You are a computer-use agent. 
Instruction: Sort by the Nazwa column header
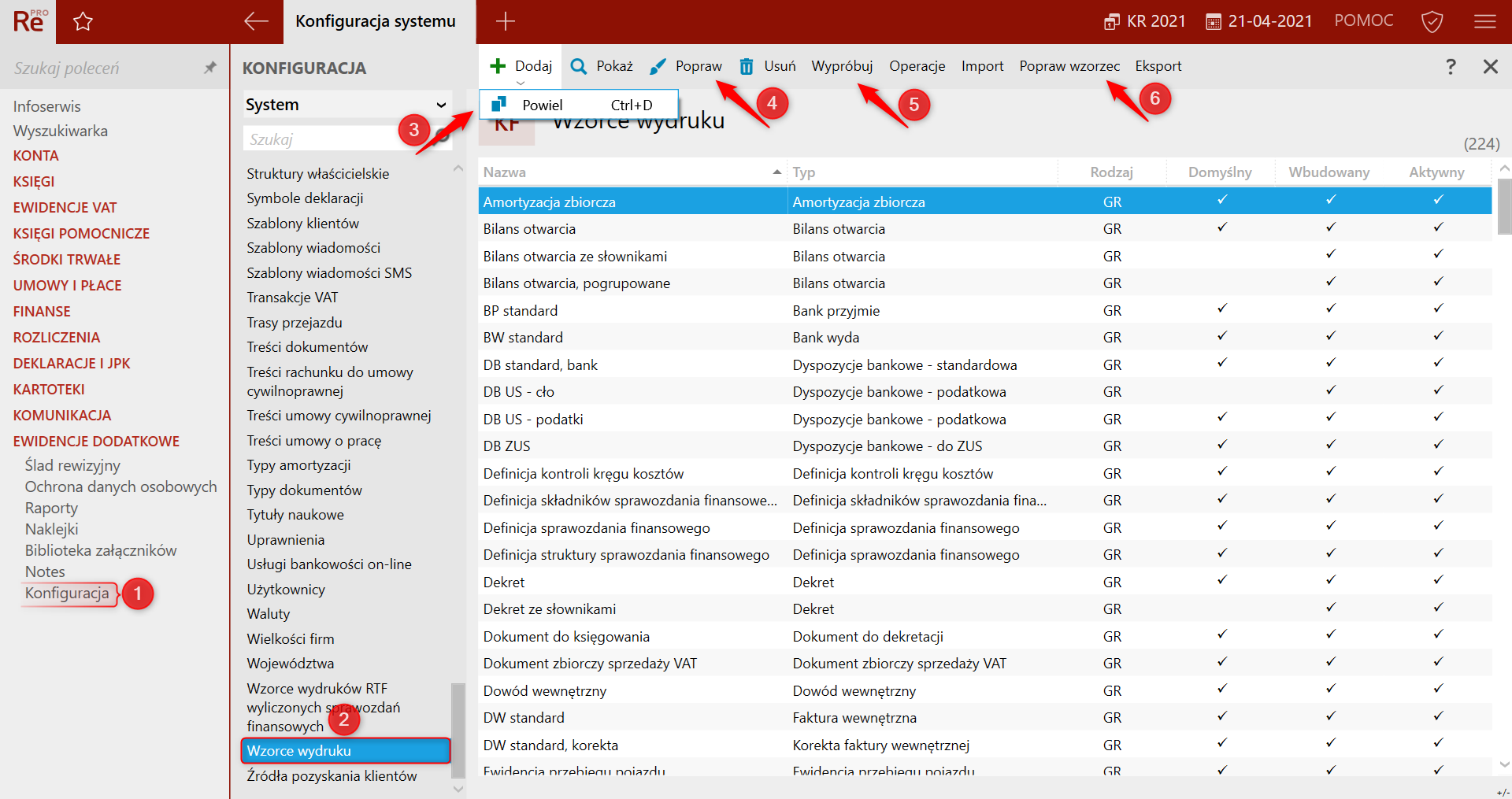(632, 172)
